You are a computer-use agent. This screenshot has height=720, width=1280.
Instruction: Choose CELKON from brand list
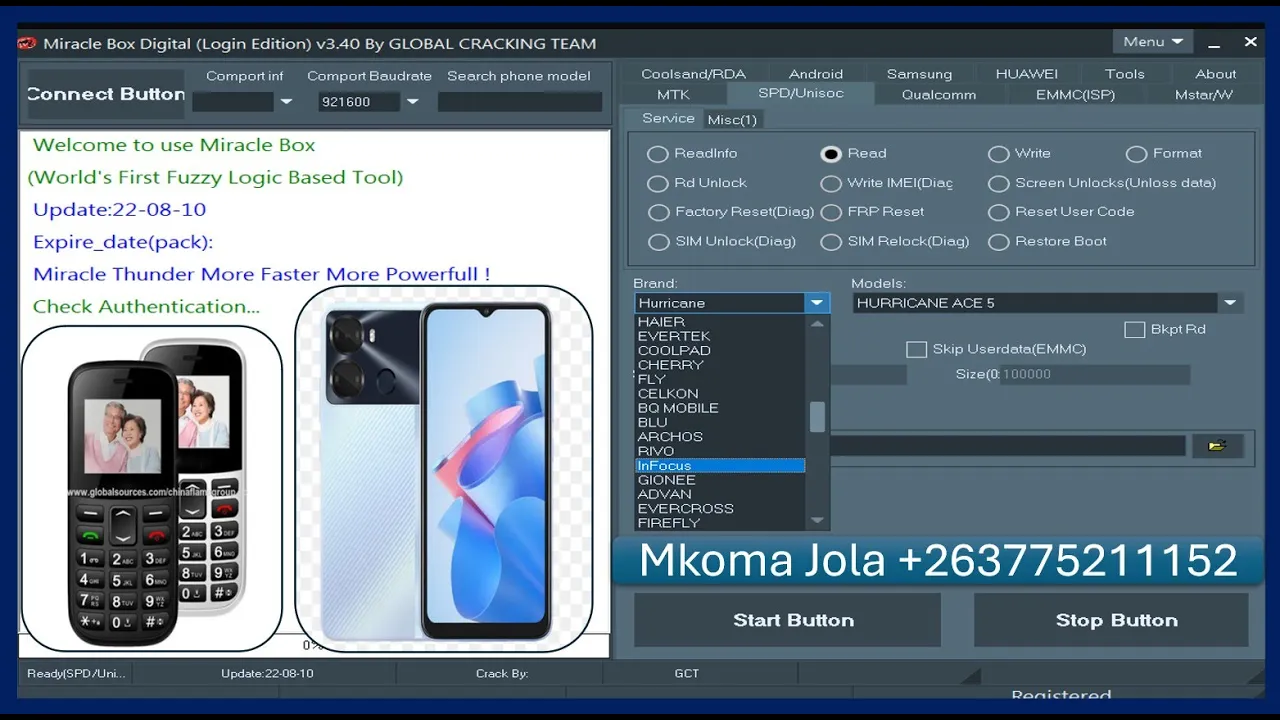(720, 394)
